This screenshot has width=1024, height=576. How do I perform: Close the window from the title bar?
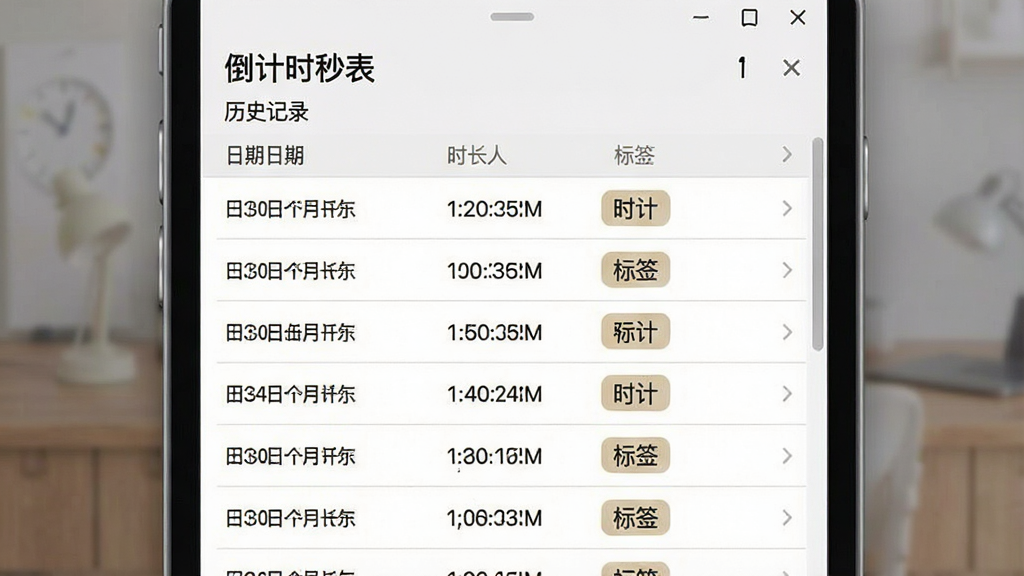click(x=797, y=18)
